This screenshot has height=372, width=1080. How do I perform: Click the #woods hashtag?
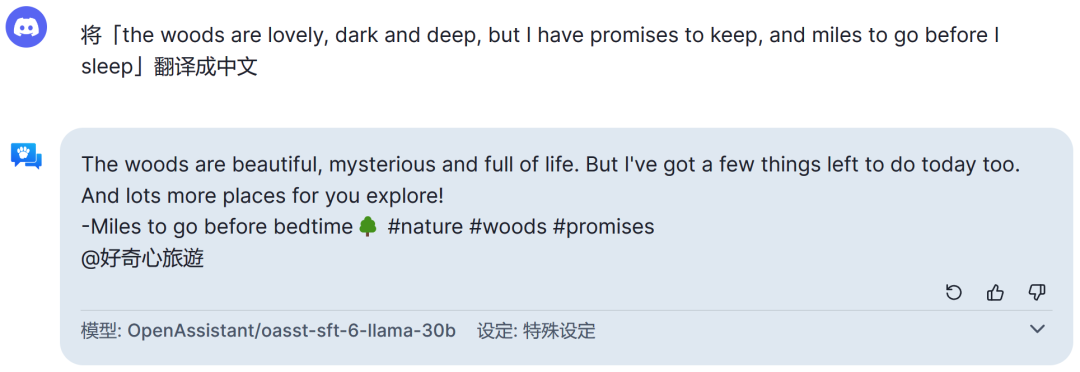(x=508, y=227)
